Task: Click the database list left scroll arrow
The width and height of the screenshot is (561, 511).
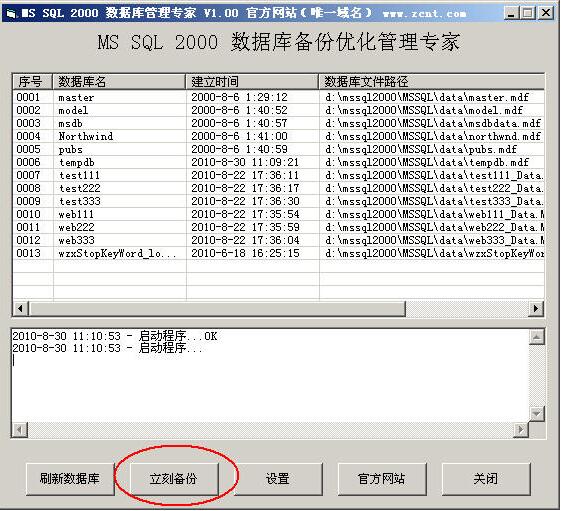Action: pyautogui.click(x=21, y=308)
